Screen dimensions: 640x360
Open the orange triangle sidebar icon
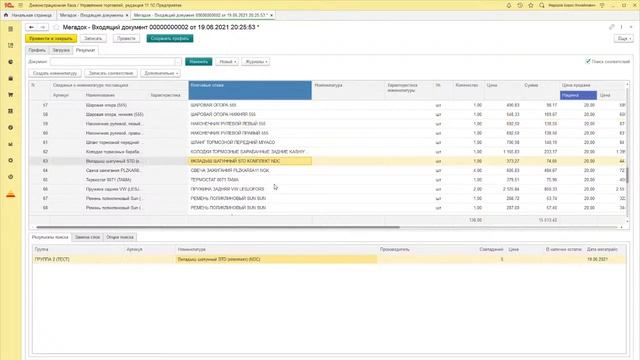click(x=11, y=194)
